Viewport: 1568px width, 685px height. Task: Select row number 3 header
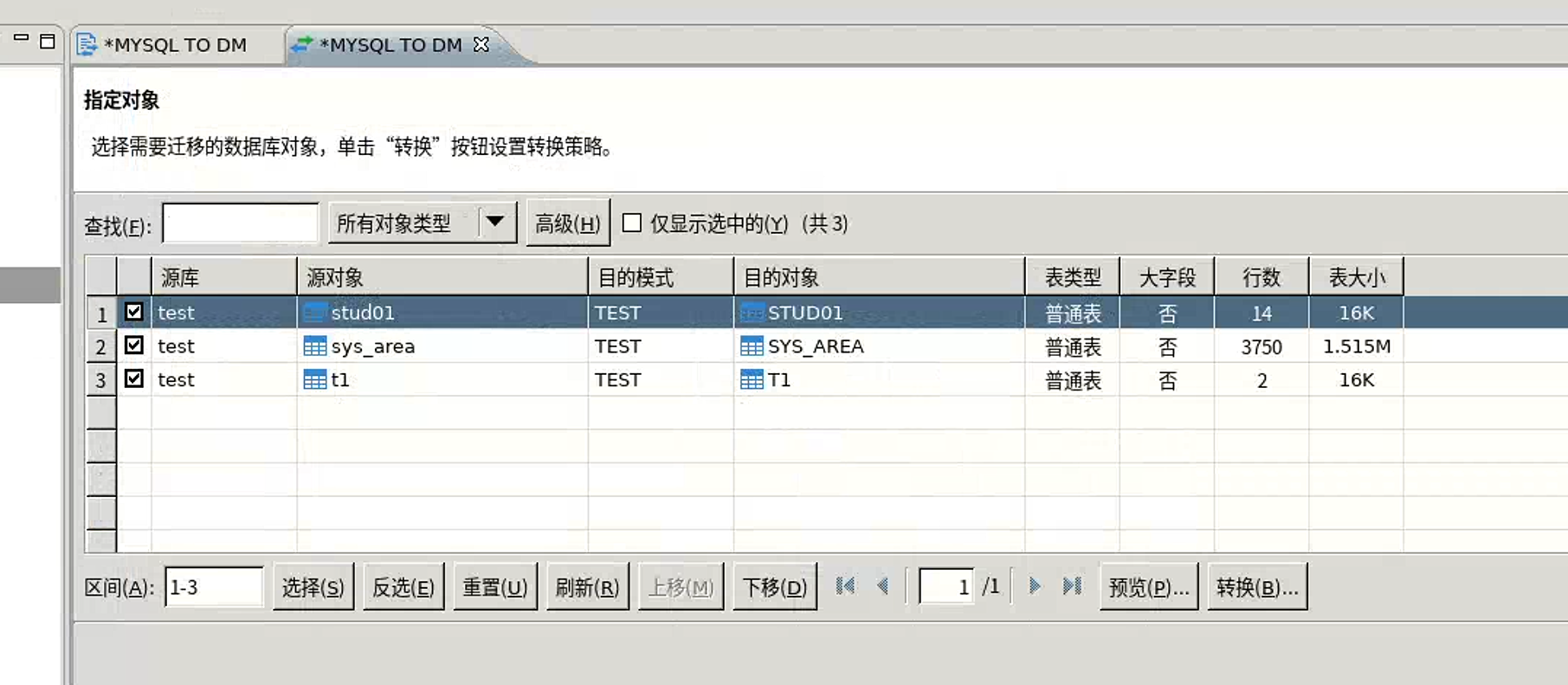point(101,380)
